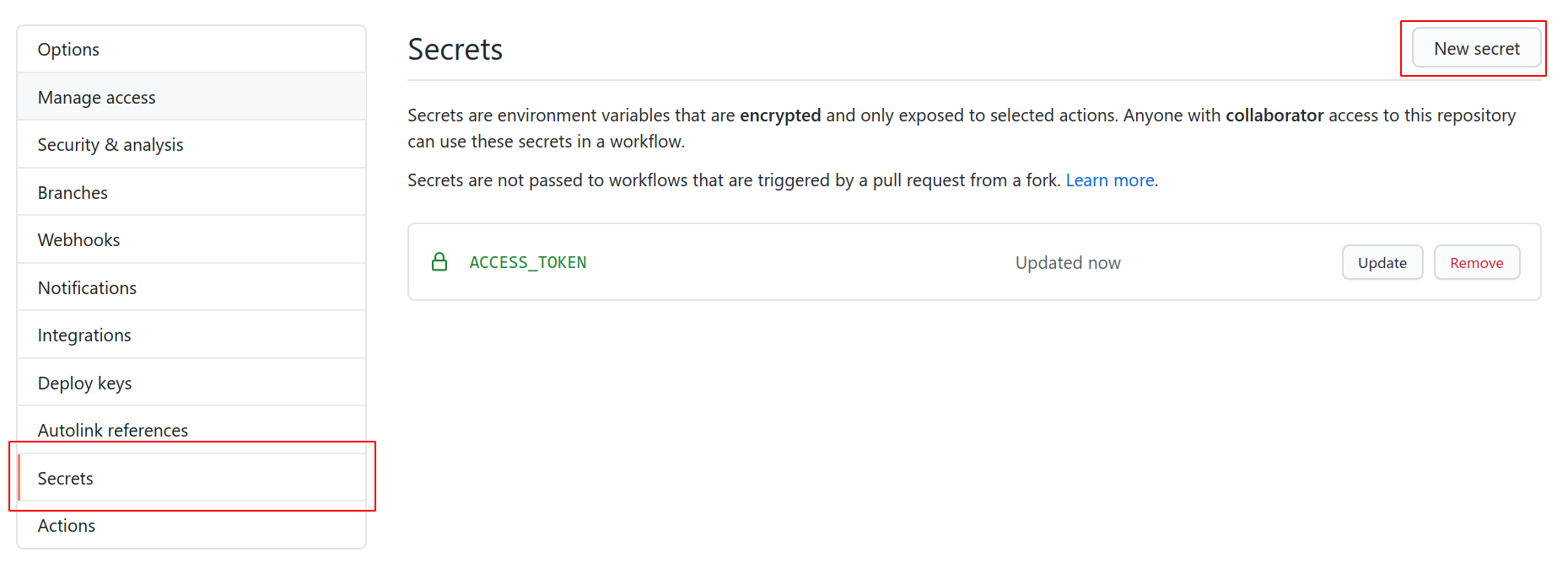The width and height of the screenshot is (1568, 563).
Task: Click the bold word collaborator
Action: pyautogui.click(x=1274, y=115)
